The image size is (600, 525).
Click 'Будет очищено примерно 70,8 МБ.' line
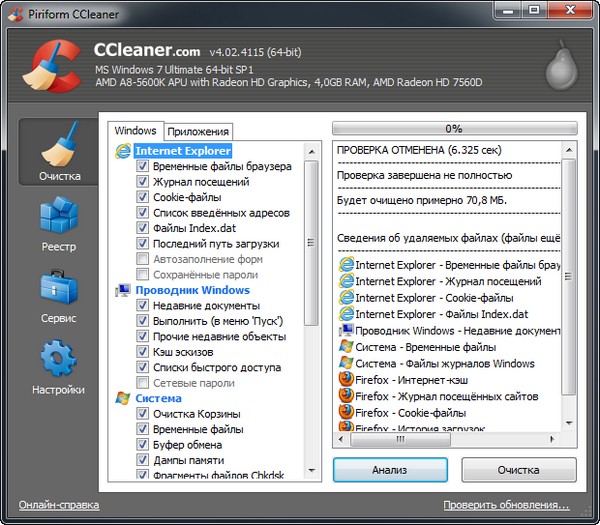pyautogui.click(x=422, y=200)
